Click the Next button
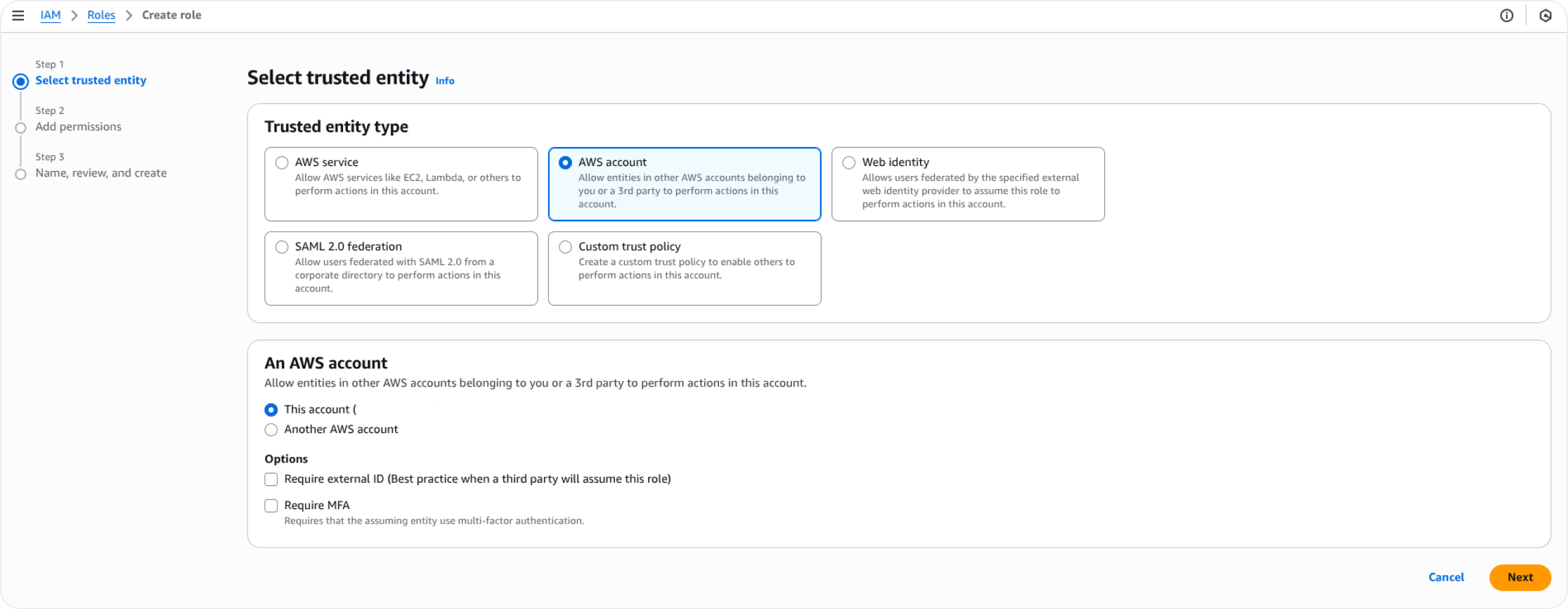 (1520, 577)
